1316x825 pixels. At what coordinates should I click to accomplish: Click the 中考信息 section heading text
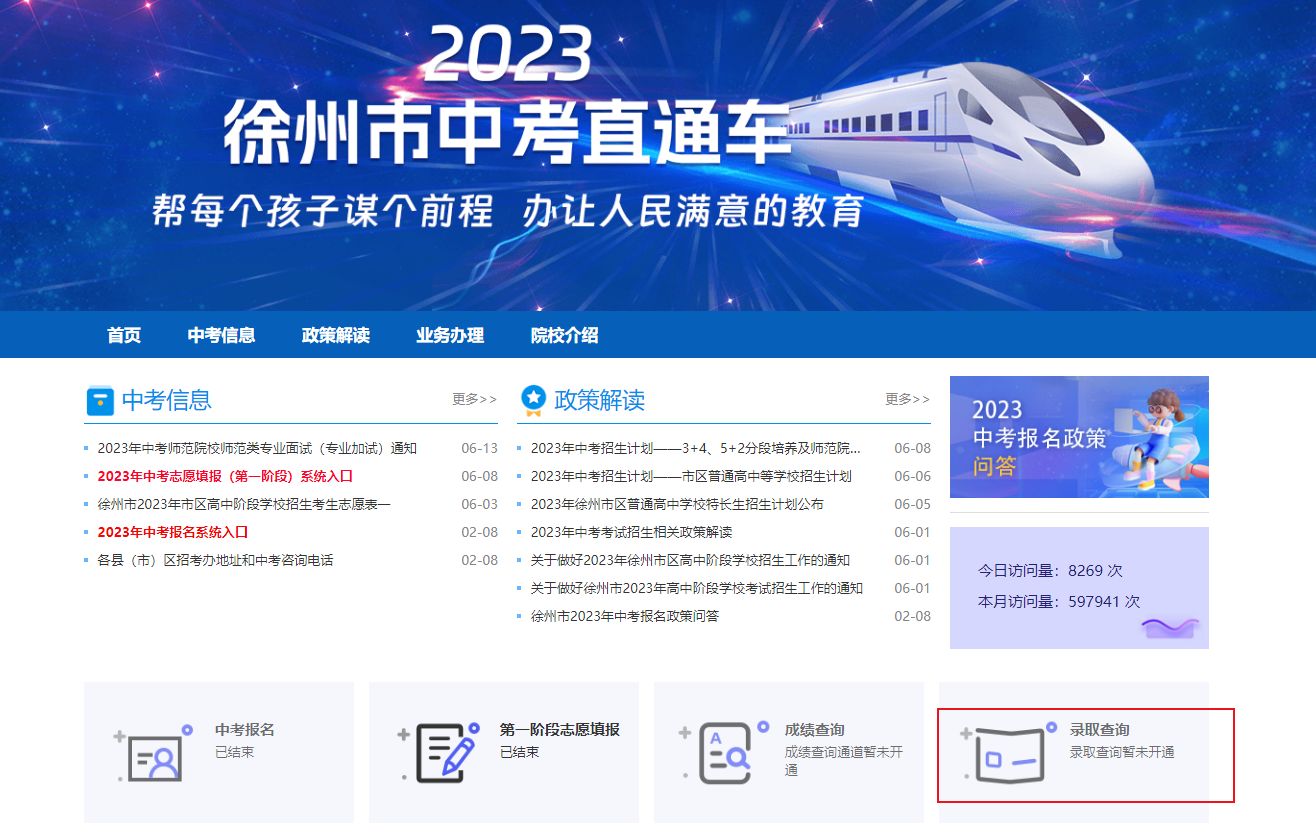pyautogui.click(x=167, y=400)
